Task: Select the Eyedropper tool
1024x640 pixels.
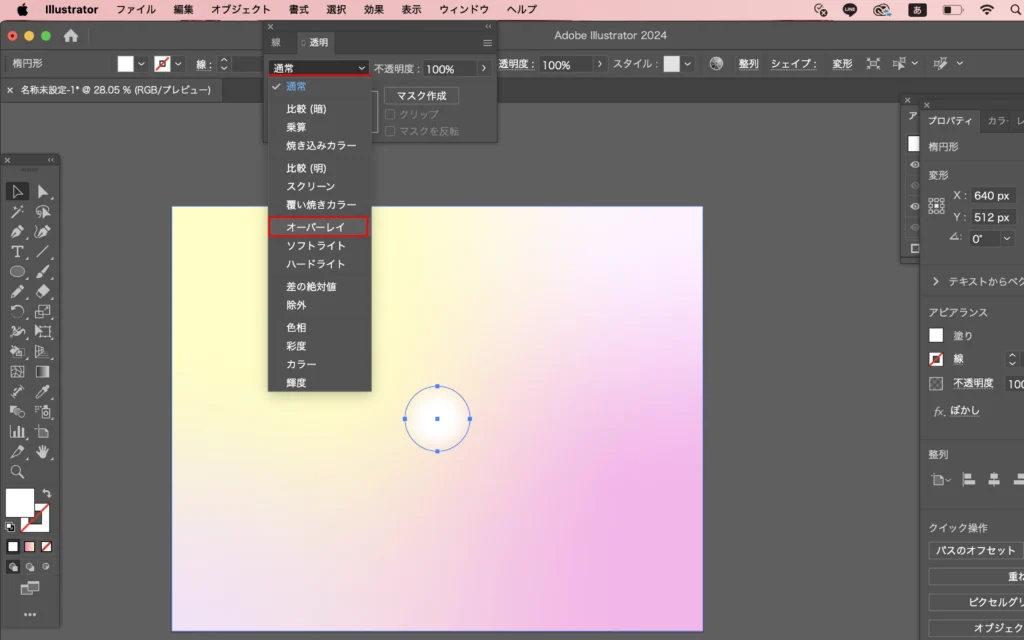Action: [x=43, y=392]
